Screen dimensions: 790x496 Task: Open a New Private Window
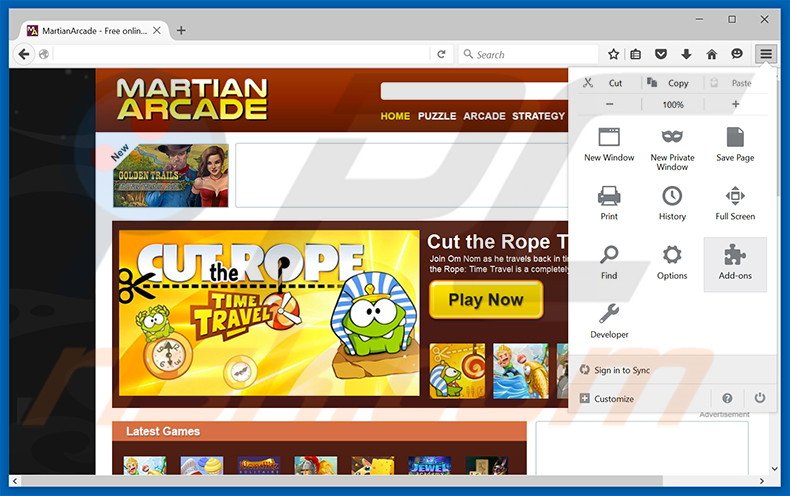672,149
